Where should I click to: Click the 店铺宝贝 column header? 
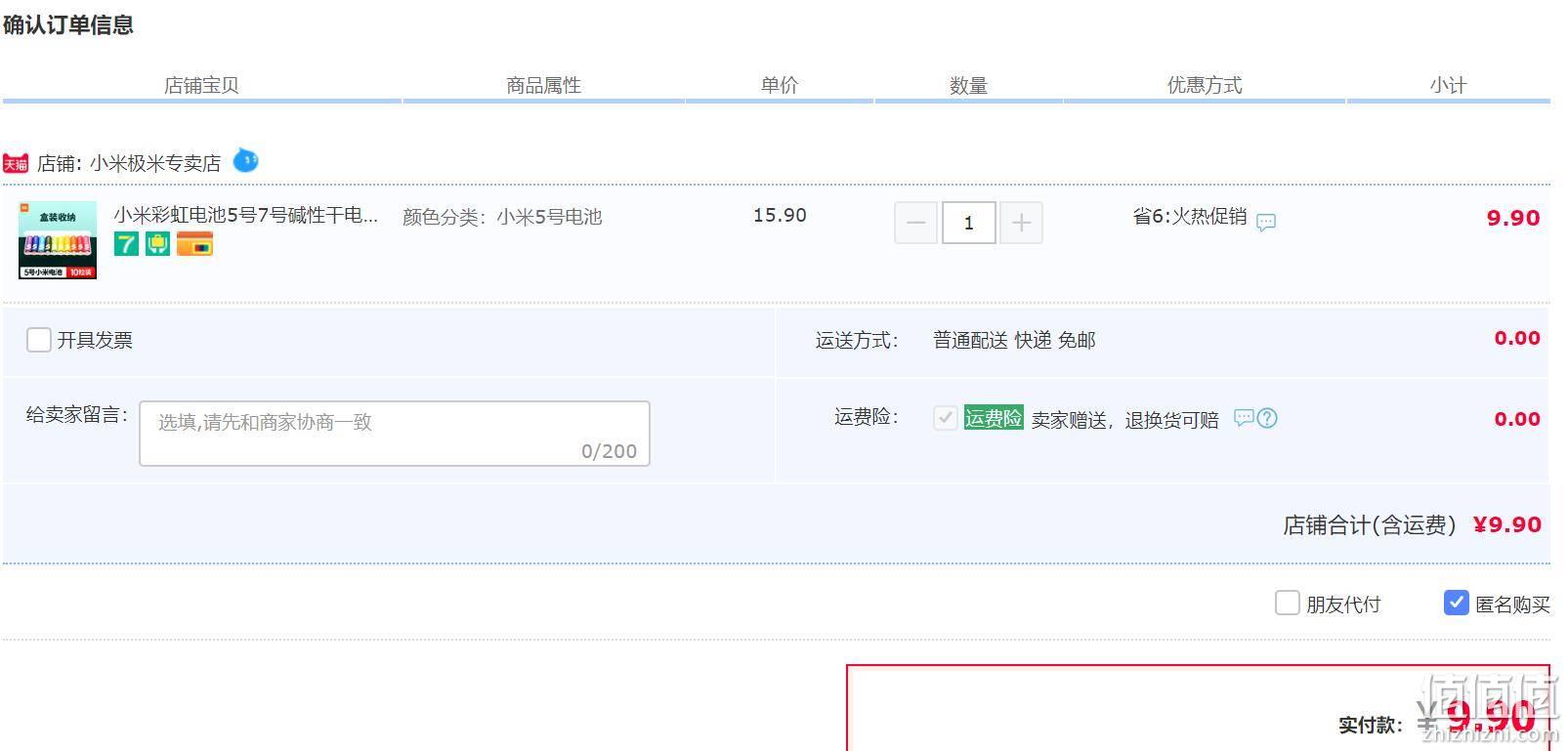point(201,85)
